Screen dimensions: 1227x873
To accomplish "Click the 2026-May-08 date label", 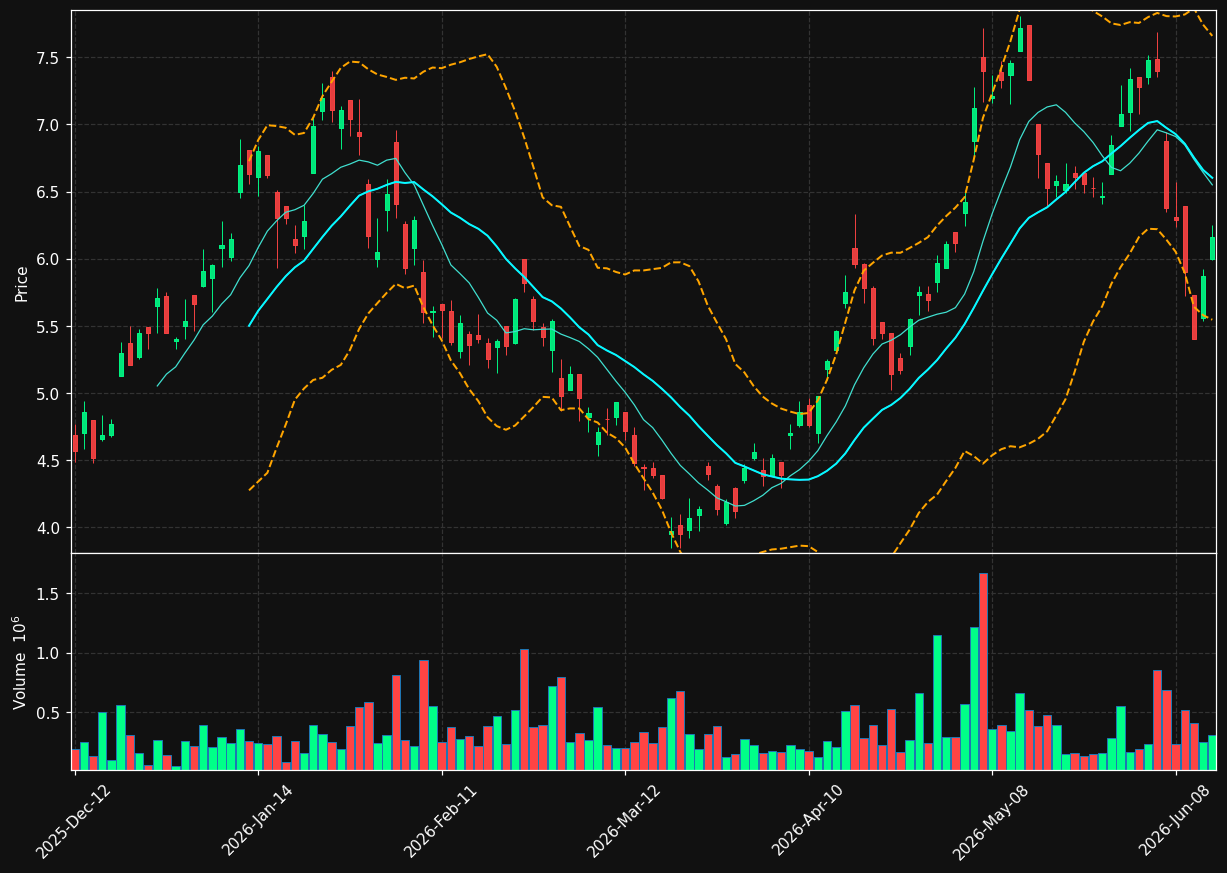I will tap(991, 820).
